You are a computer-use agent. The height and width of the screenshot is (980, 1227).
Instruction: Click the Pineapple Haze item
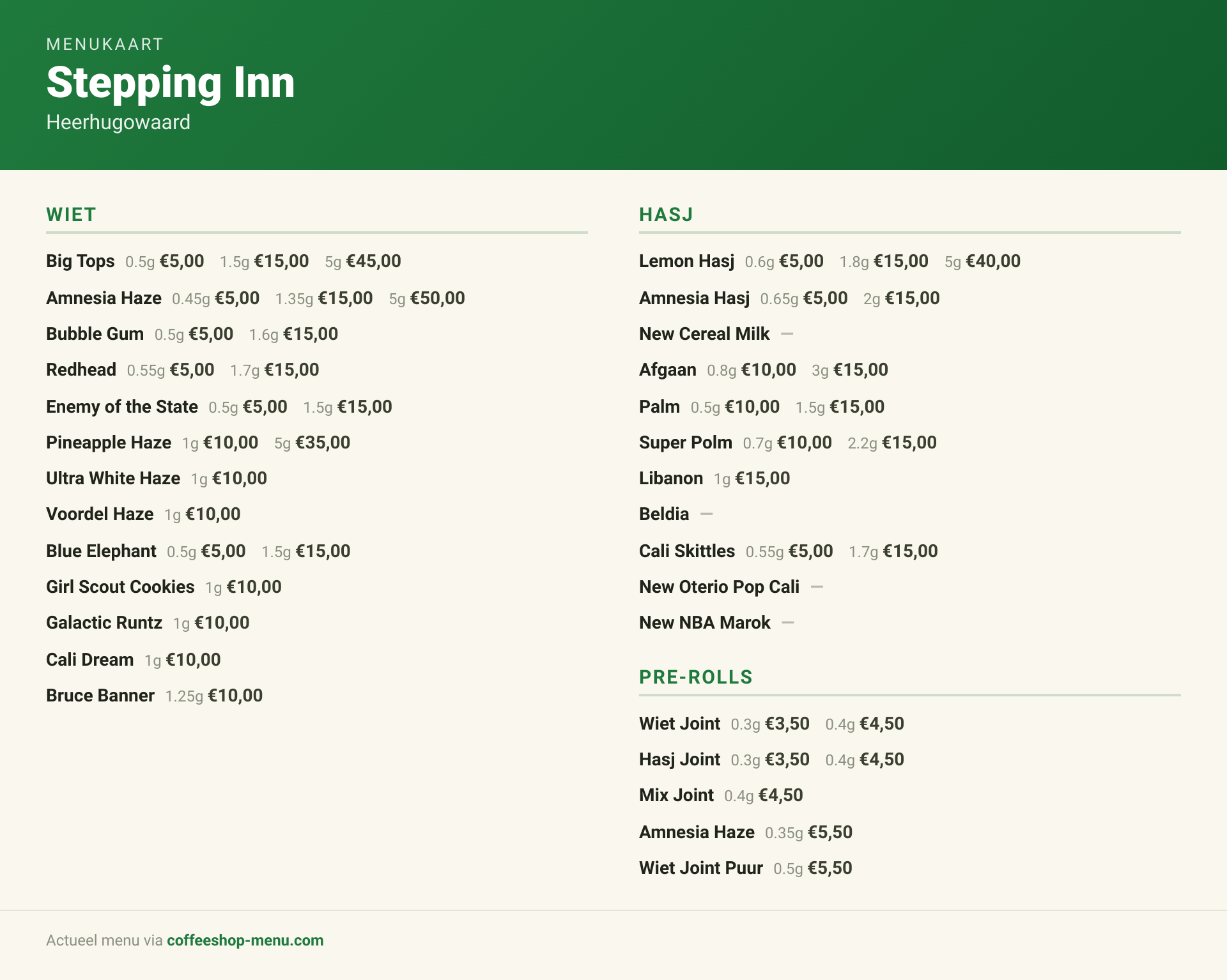click(109, 443)
